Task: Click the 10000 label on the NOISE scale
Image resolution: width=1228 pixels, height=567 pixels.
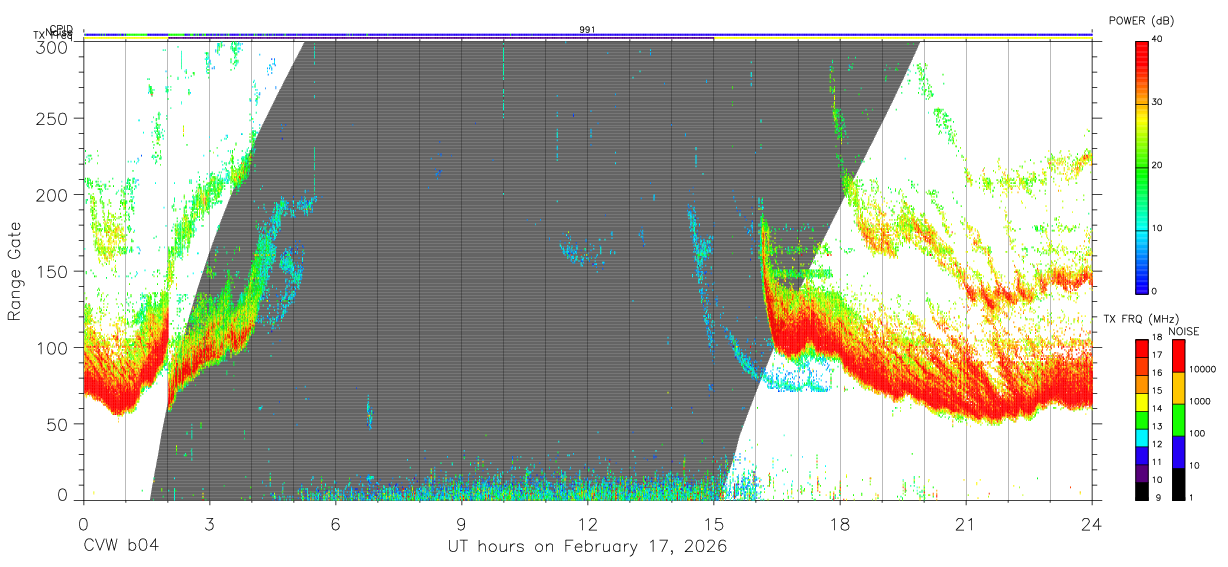Action: click(1202, 369)
